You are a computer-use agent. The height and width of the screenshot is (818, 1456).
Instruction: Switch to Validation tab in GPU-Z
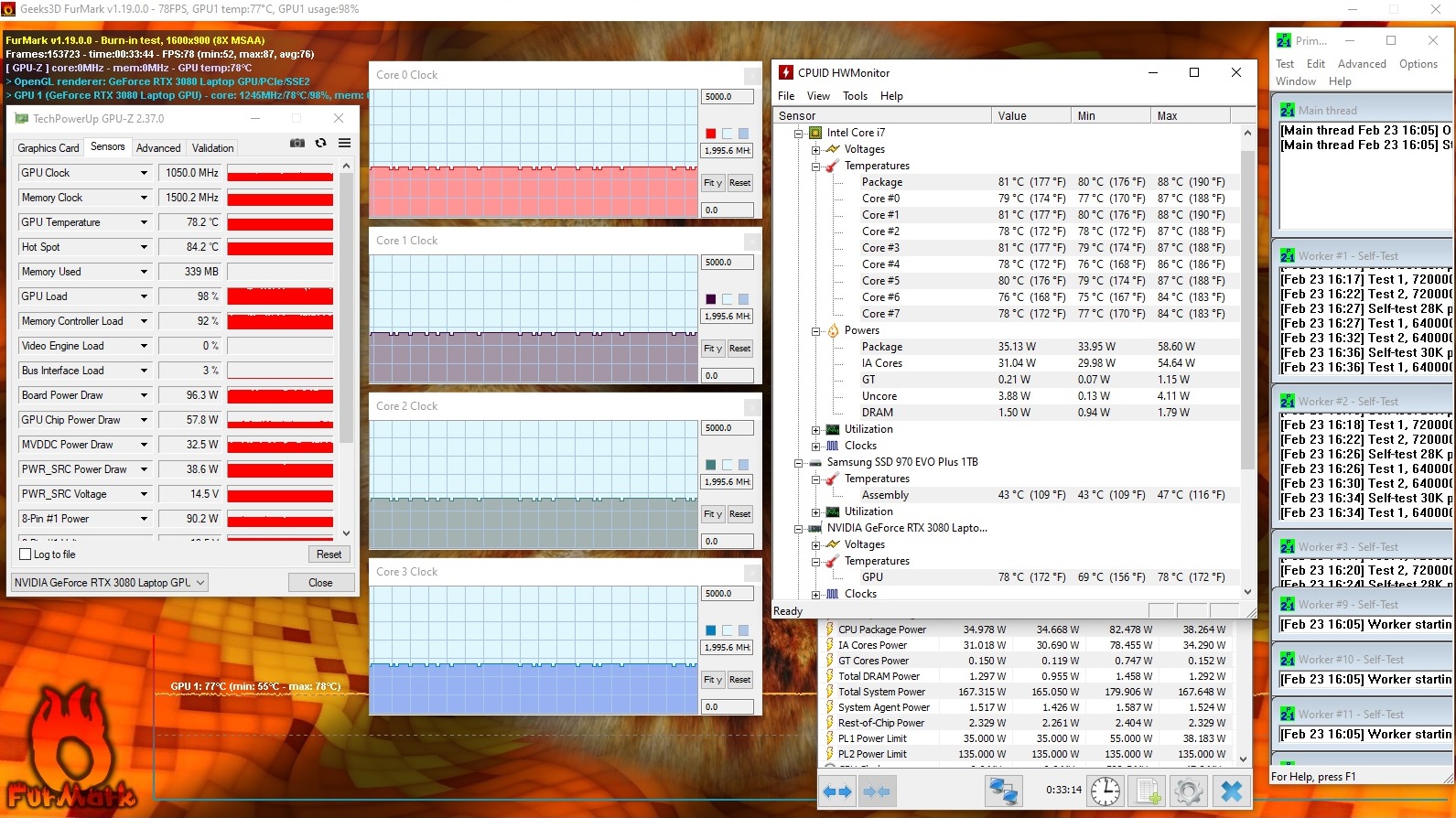click(212, 148)
